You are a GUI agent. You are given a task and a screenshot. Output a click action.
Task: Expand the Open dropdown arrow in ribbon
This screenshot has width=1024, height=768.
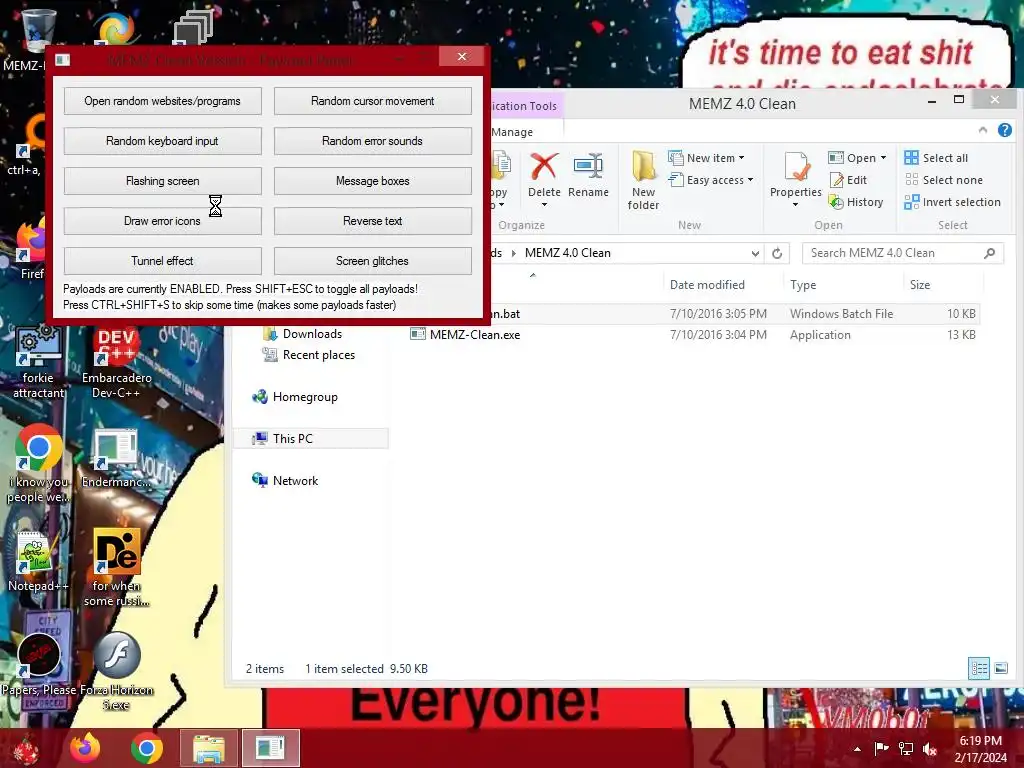(884, 158)
